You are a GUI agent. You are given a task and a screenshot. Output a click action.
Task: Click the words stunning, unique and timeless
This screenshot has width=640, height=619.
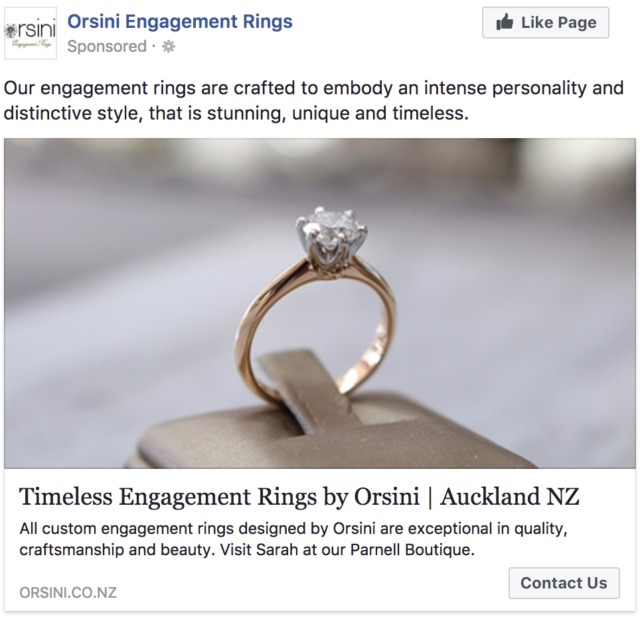coord(338,113)
